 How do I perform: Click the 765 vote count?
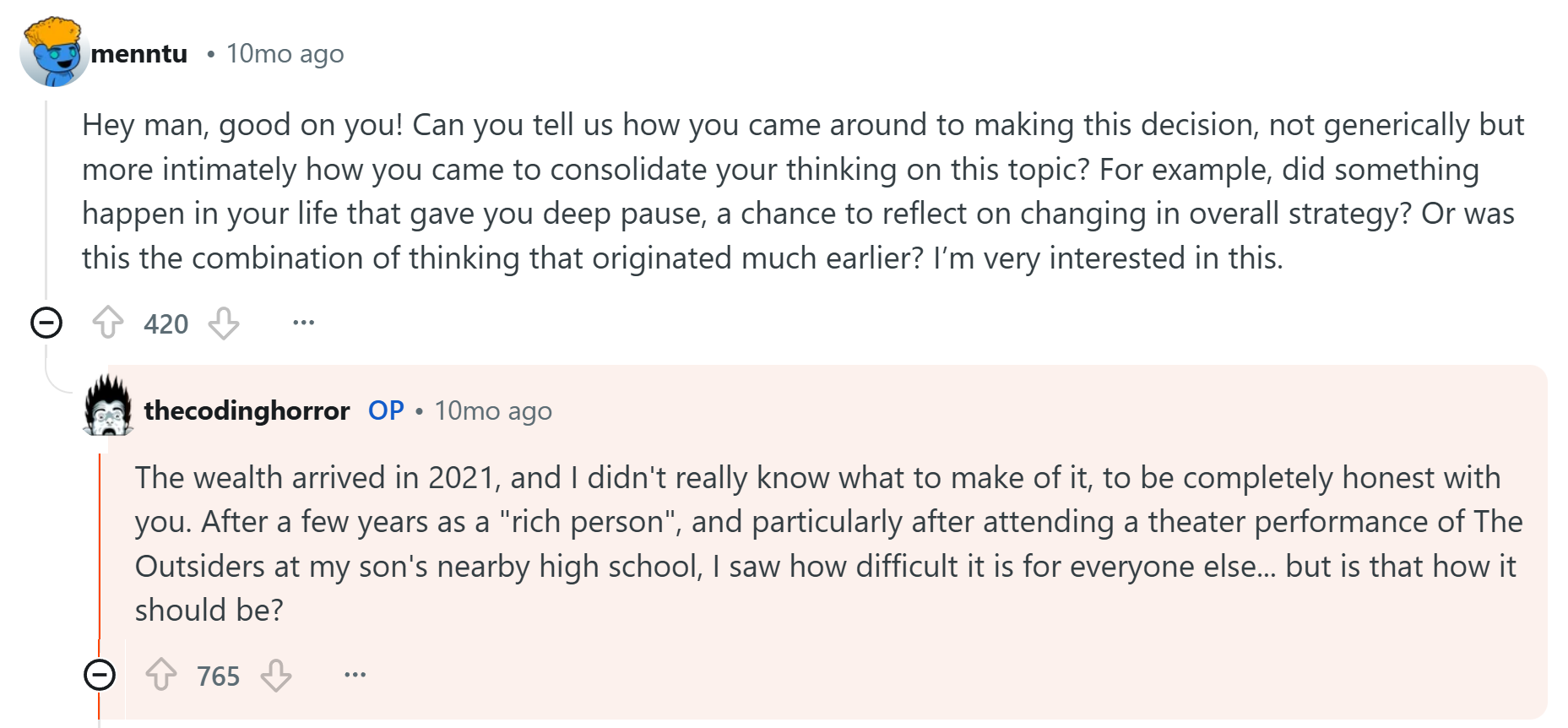tap(217, 675)
